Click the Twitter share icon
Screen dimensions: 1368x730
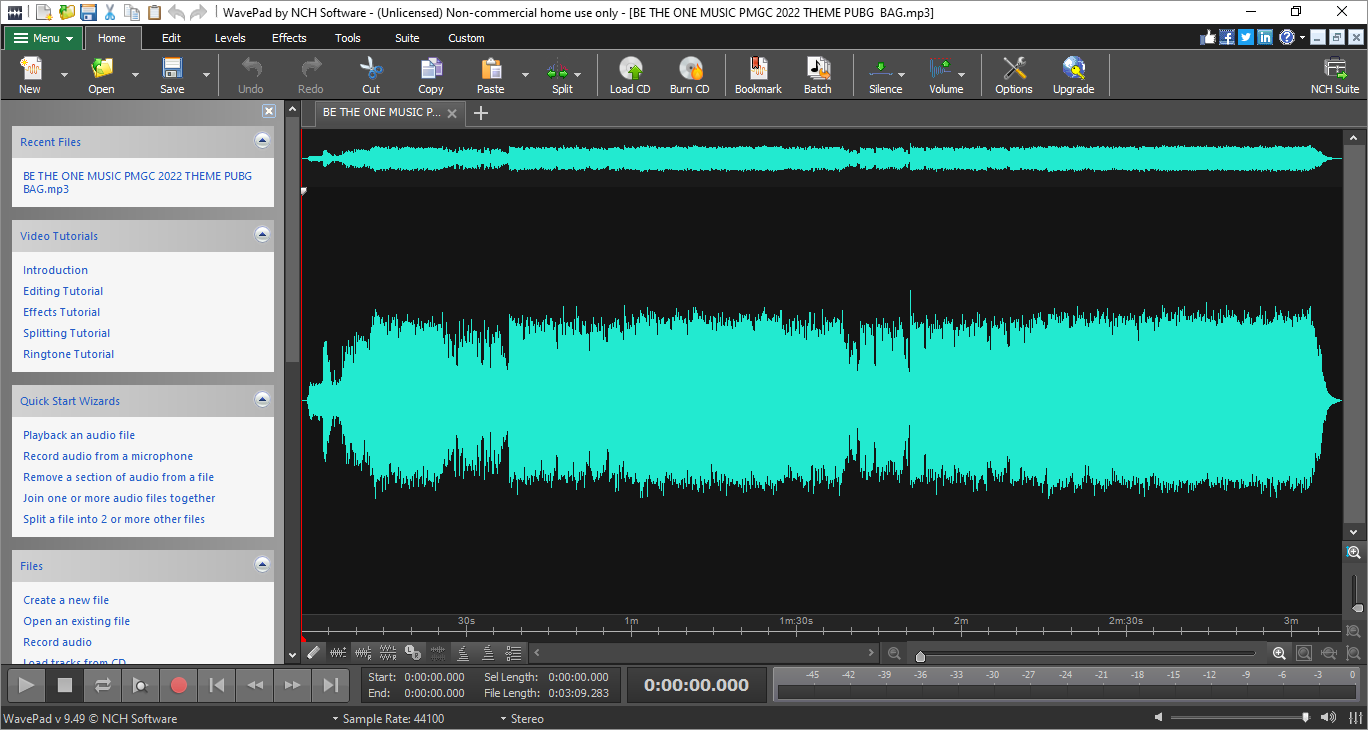click(1246, 37)
